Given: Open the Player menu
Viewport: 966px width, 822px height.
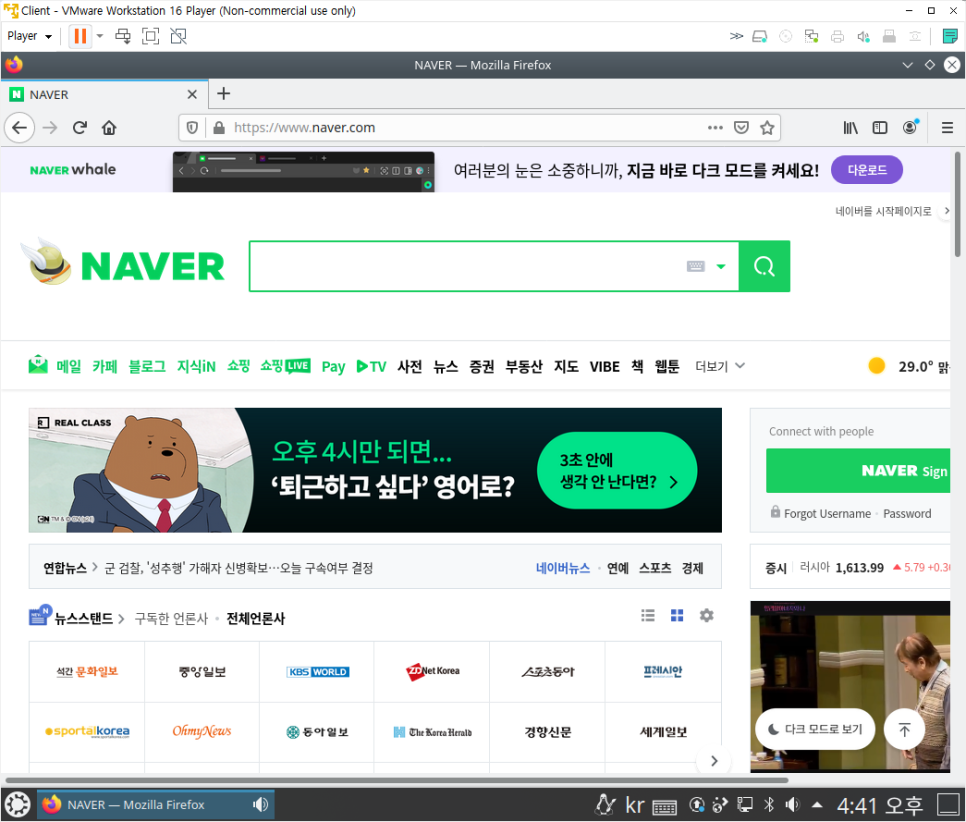Looking at the screenshot, I should tap(29, 36).
